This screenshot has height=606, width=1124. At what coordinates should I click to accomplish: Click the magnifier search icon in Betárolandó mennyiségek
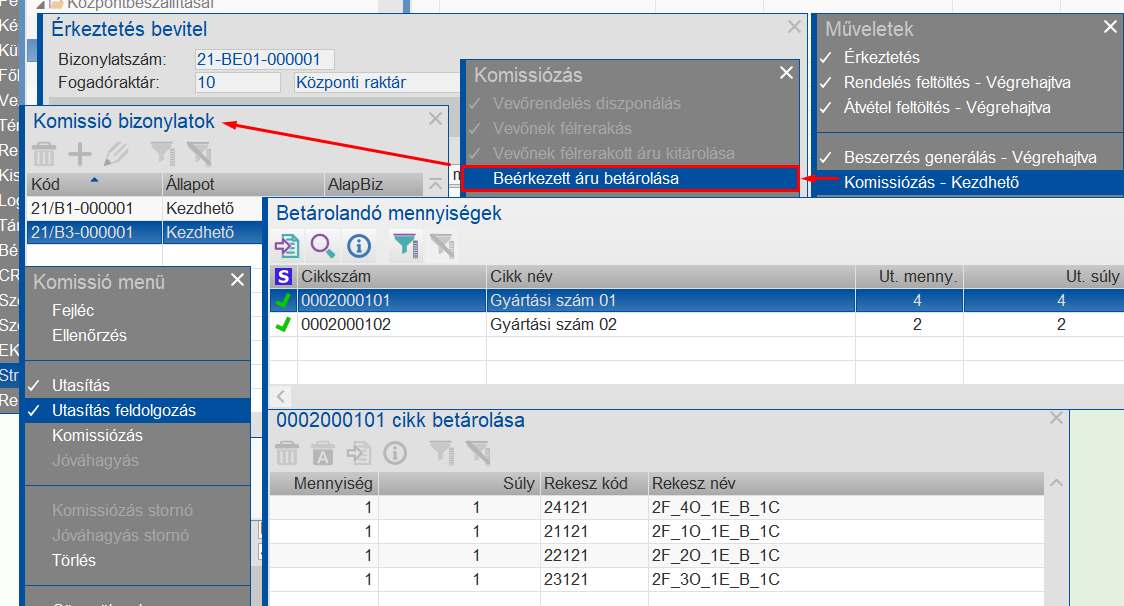pos(323,246)
